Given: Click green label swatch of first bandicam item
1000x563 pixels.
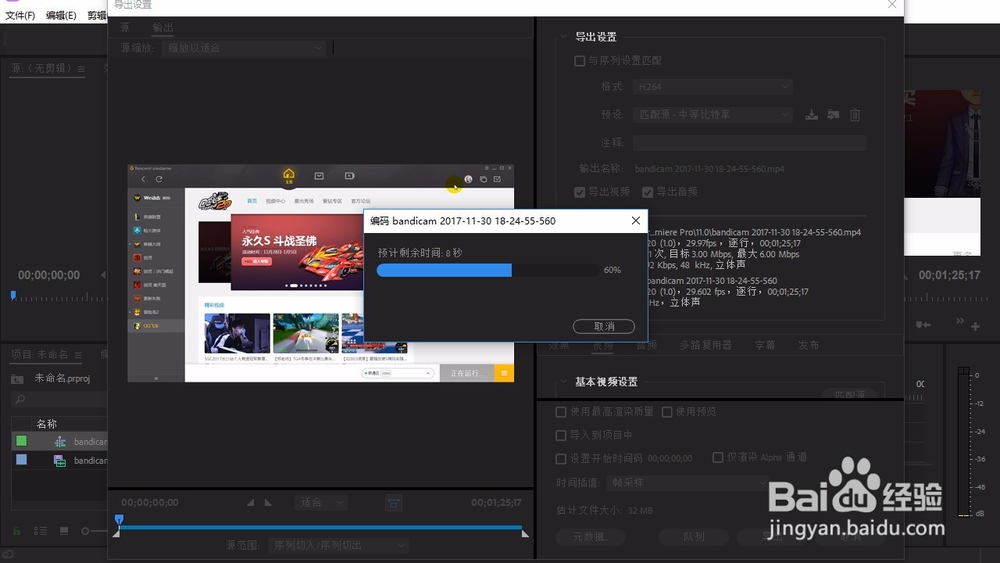Looking at the screenshot, I should [21, 441].
